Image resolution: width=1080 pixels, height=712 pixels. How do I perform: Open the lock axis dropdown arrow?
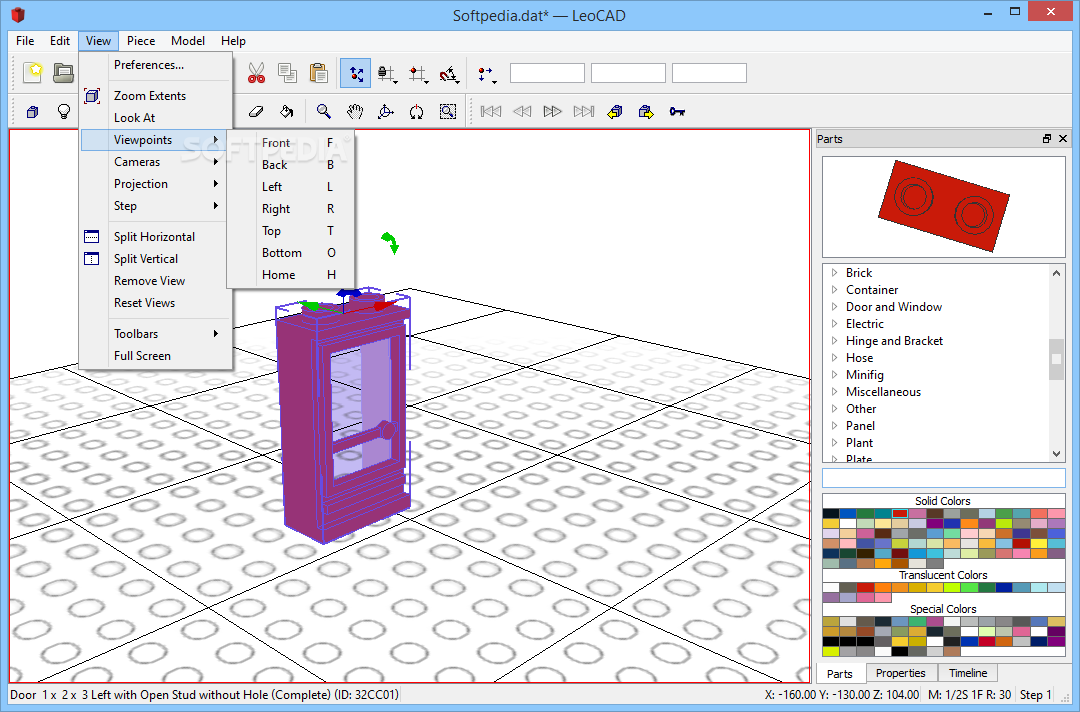pos(395,82)
